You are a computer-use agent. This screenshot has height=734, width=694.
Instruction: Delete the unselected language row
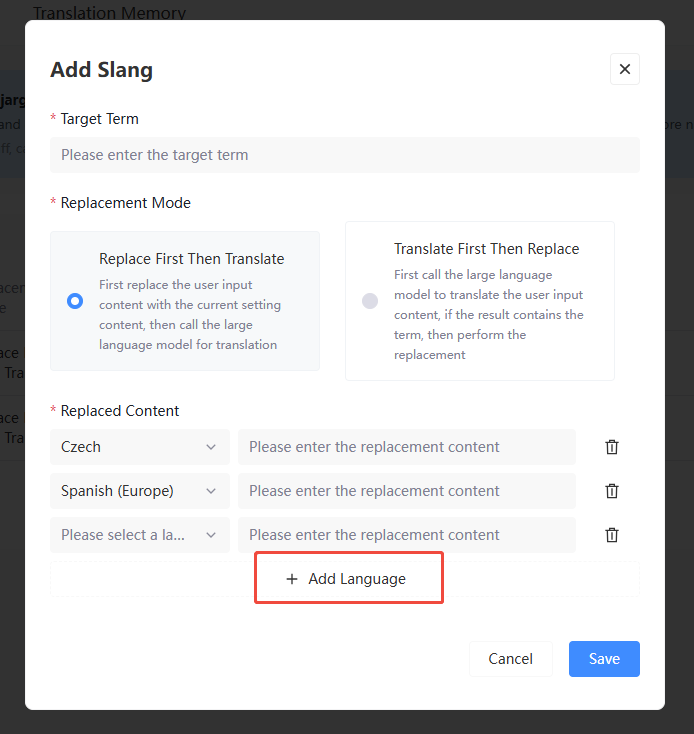[612, 535]
